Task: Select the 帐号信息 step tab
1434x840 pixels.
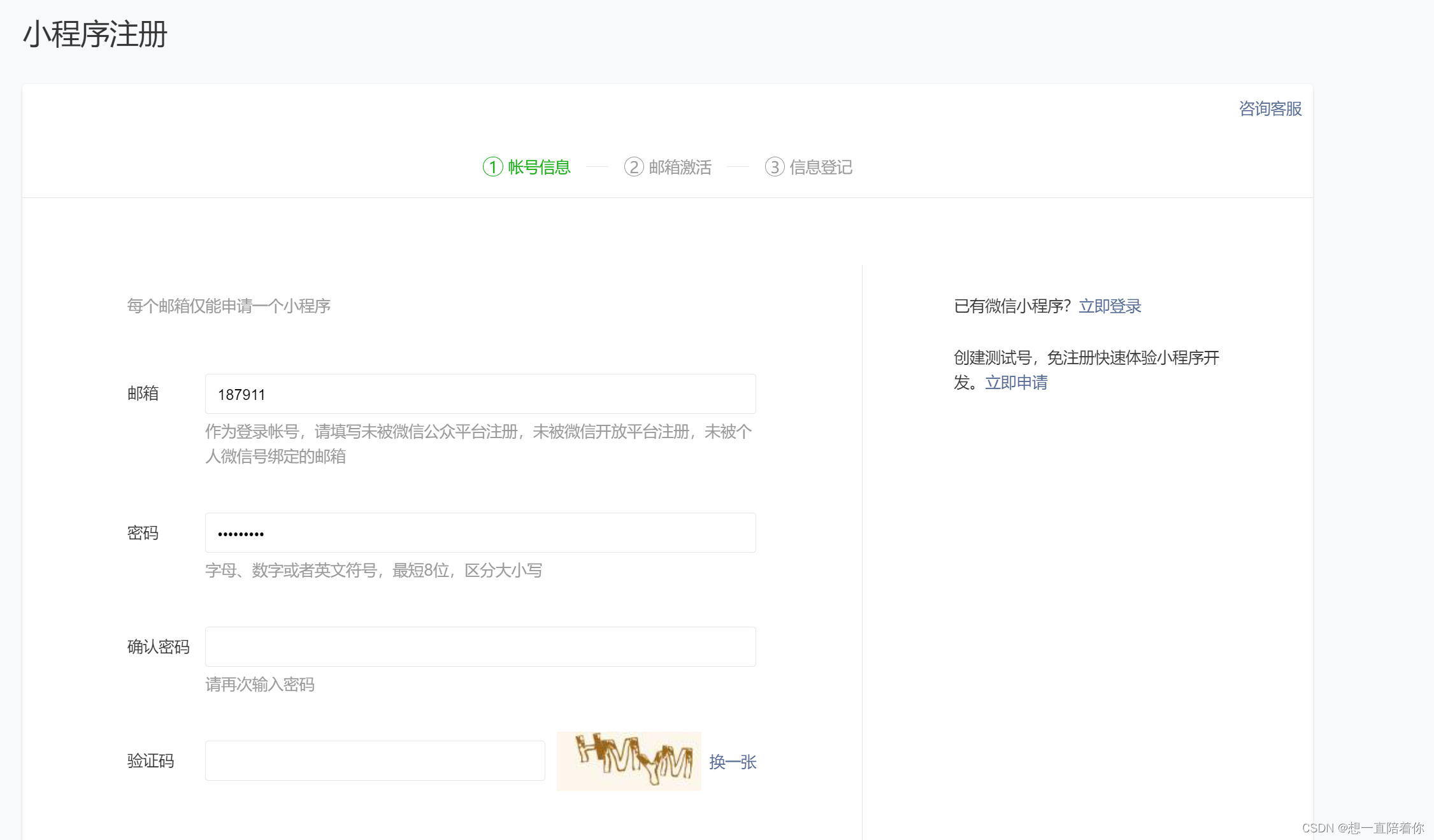Action: coord(539,167)
